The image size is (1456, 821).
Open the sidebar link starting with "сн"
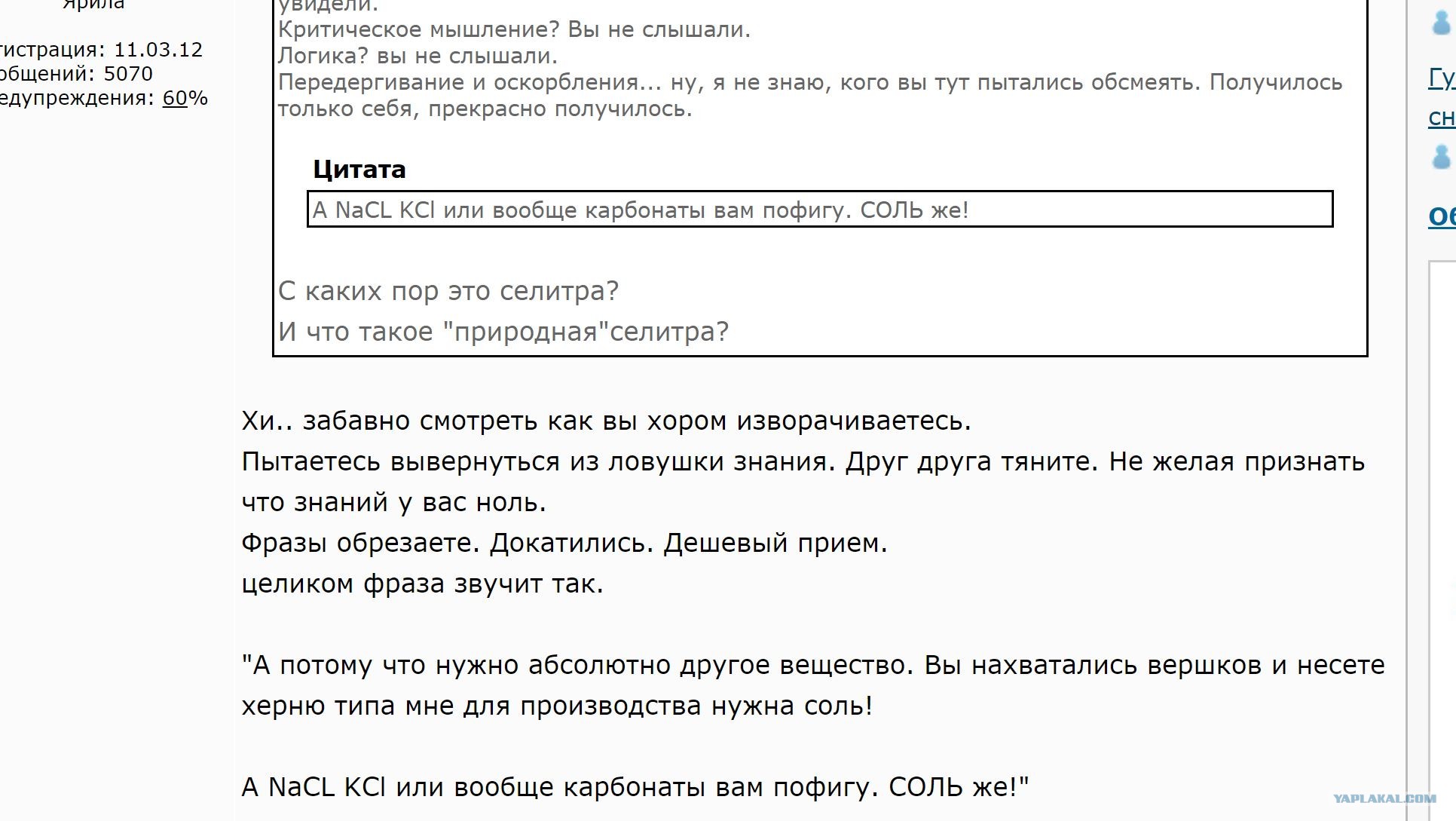pyautogui.click(x=1442, y=117)
